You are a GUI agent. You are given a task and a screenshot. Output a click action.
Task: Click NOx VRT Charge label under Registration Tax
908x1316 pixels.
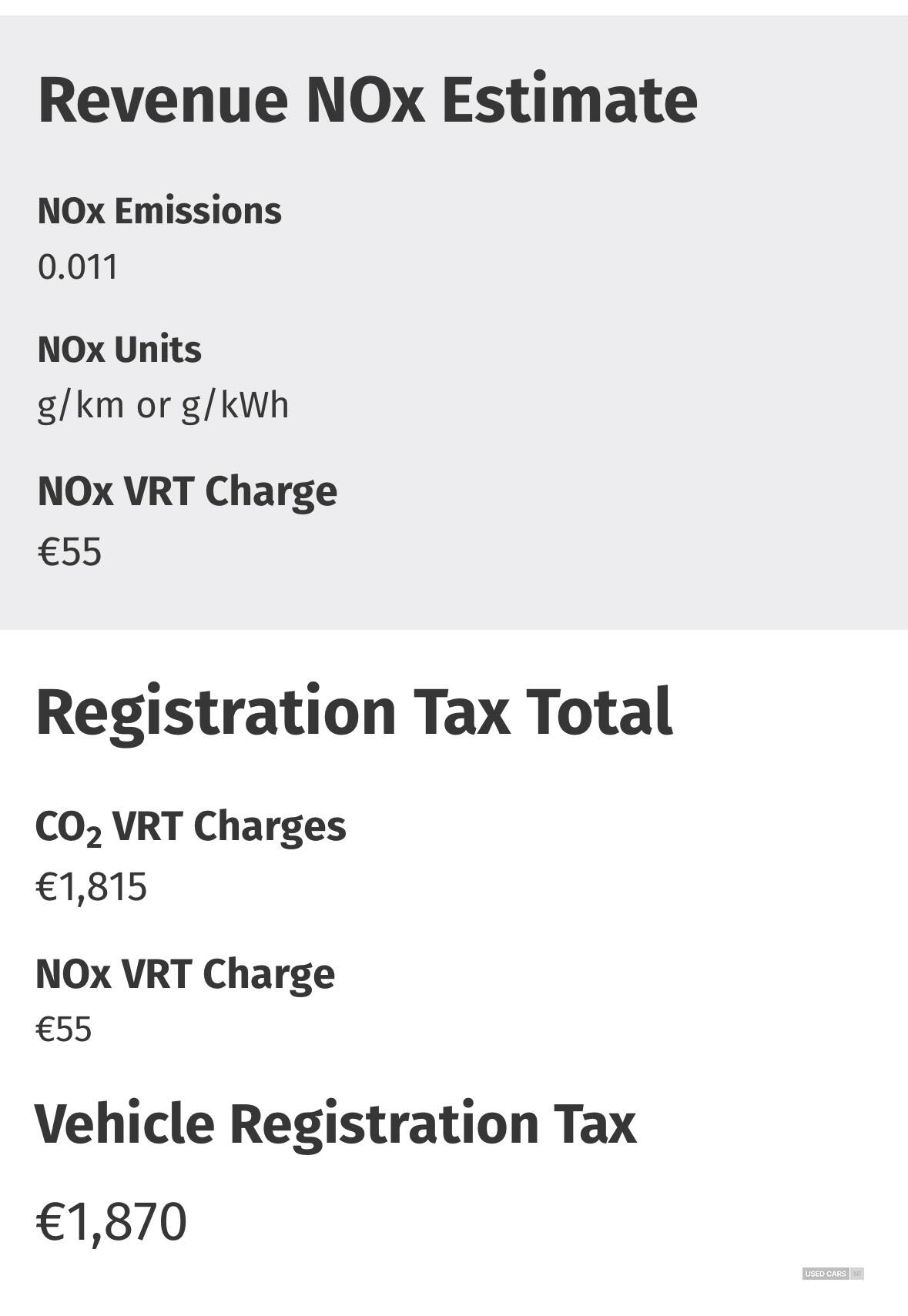[185, 974]
